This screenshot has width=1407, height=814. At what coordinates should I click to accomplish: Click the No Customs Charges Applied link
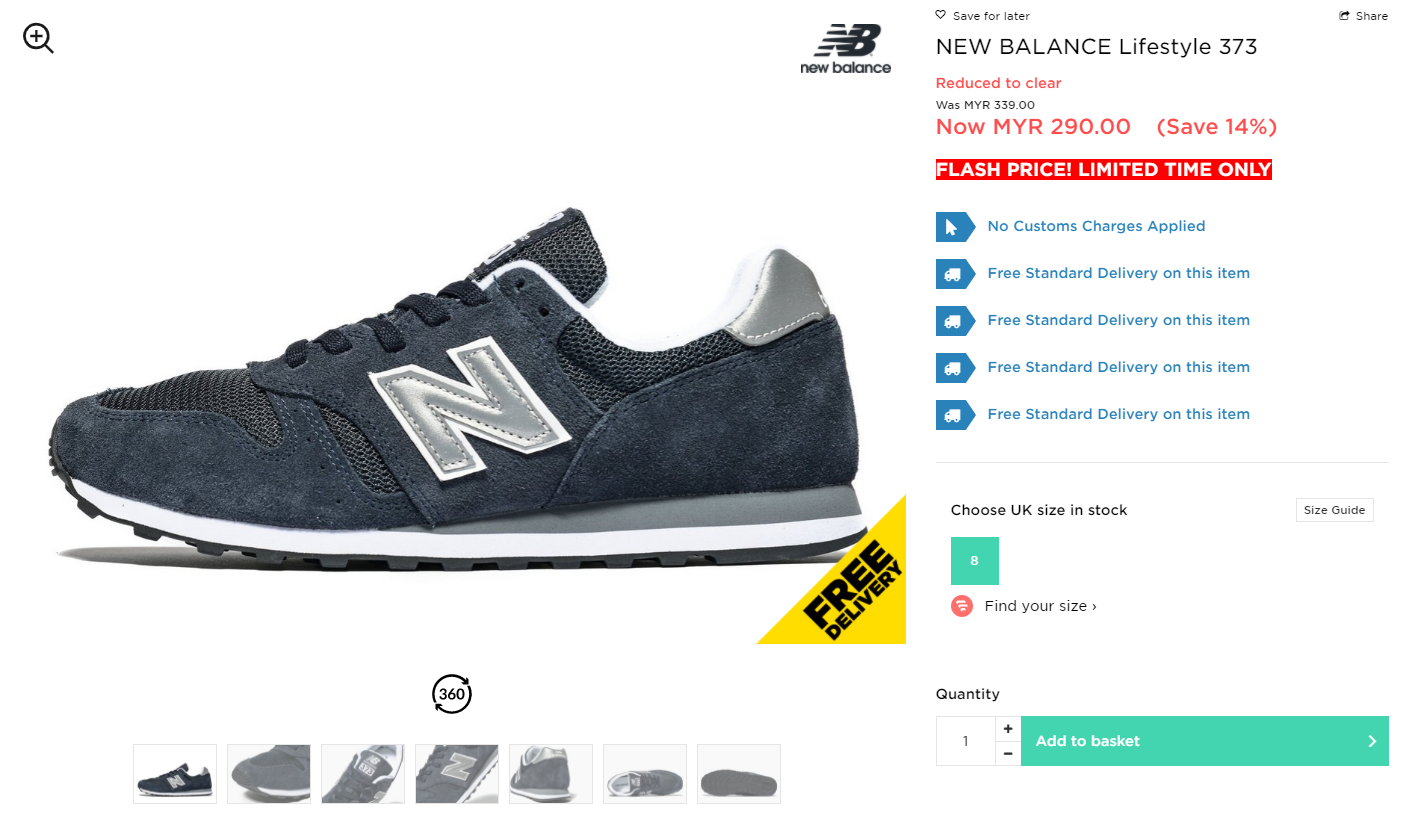(1096, 226)
